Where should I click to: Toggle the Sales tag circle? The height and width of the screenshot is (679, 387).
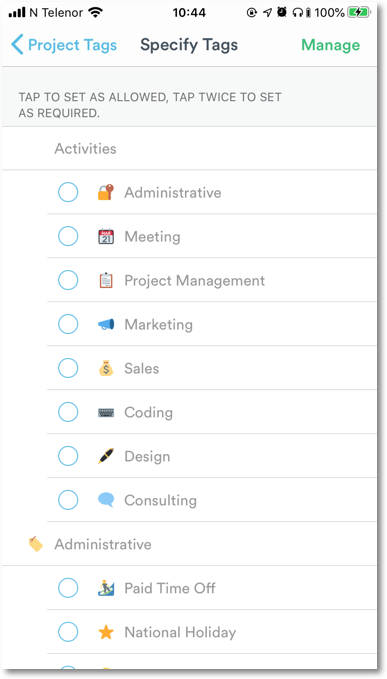[x=68, y=368]
